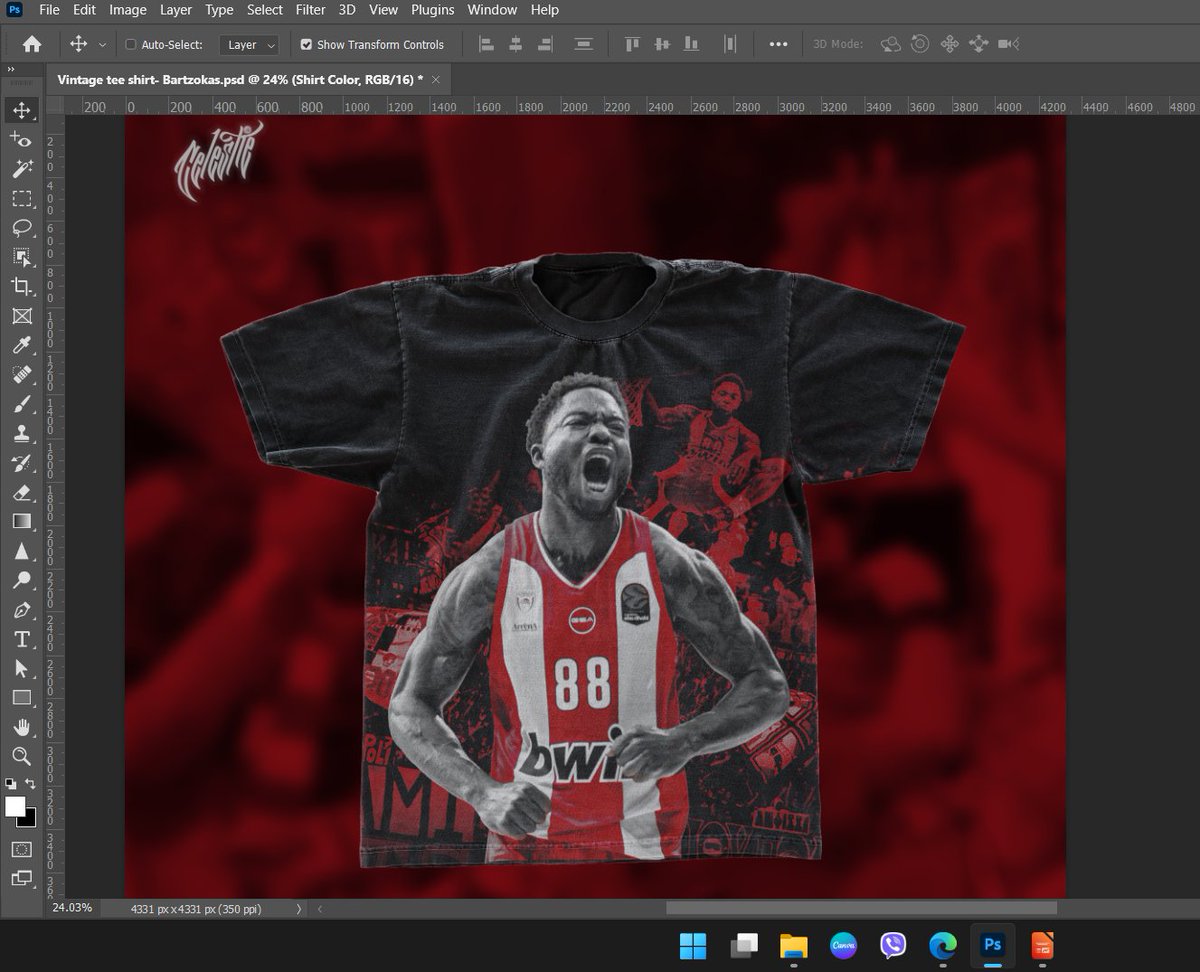Open the File menu

tap(49, 10)
